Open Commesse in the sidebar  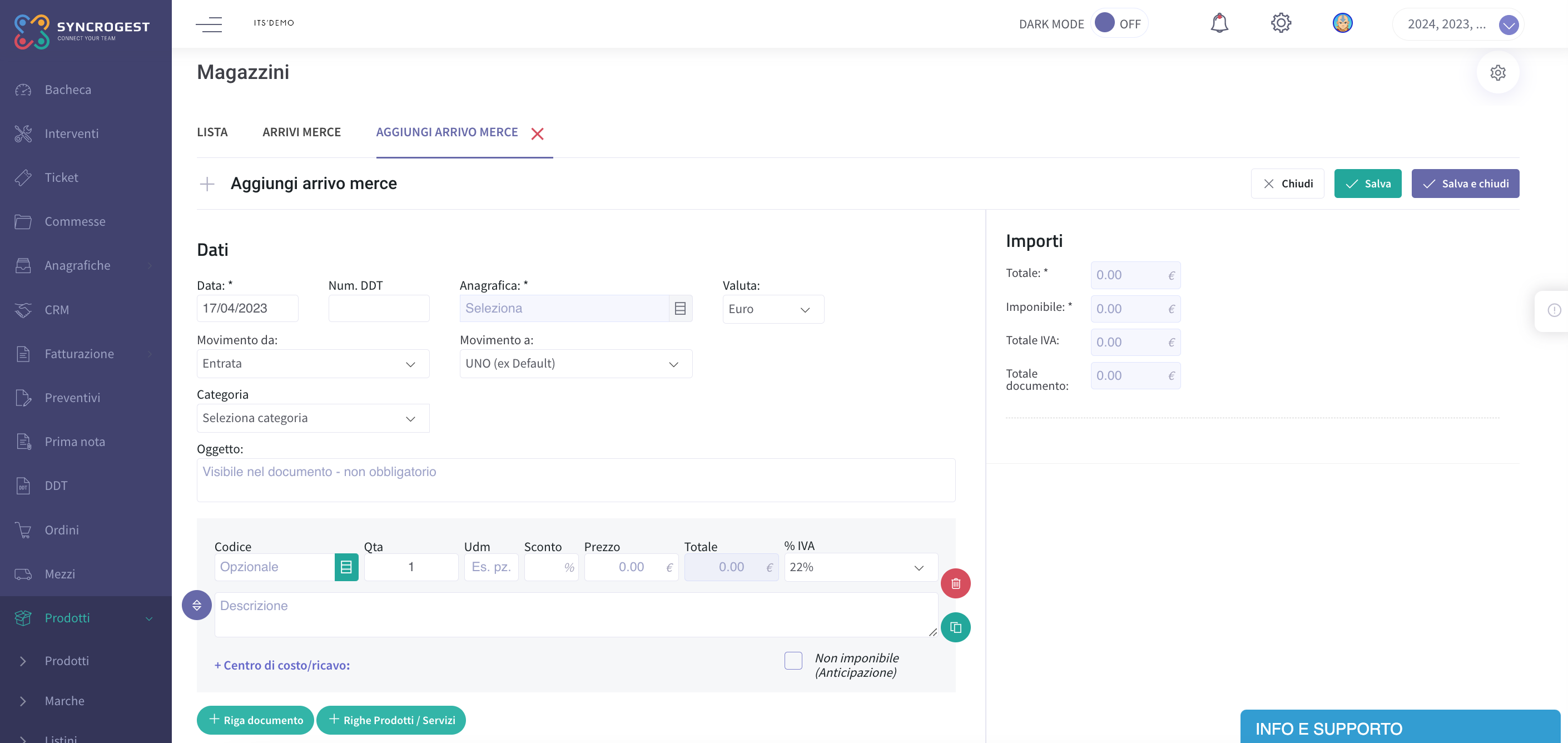[x=75, y=222]
